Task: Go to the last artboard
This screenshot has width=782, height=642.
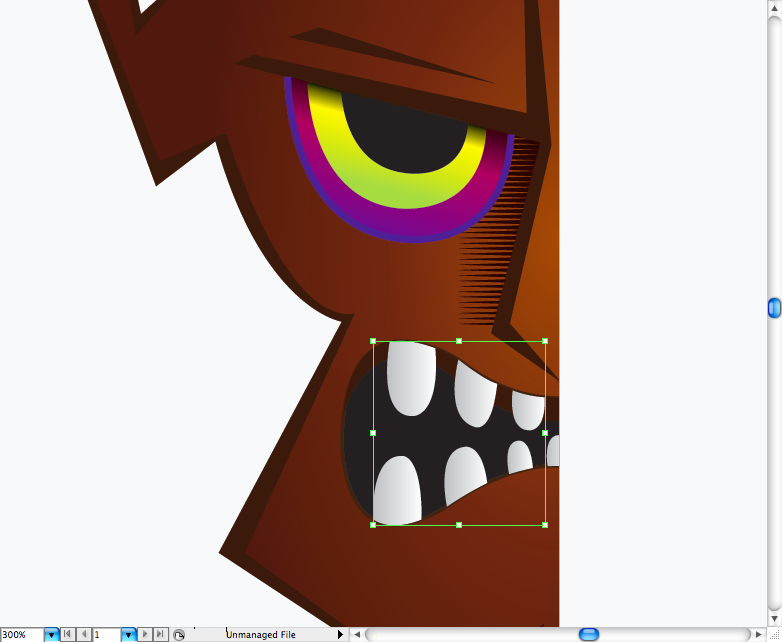Action: 160,634
